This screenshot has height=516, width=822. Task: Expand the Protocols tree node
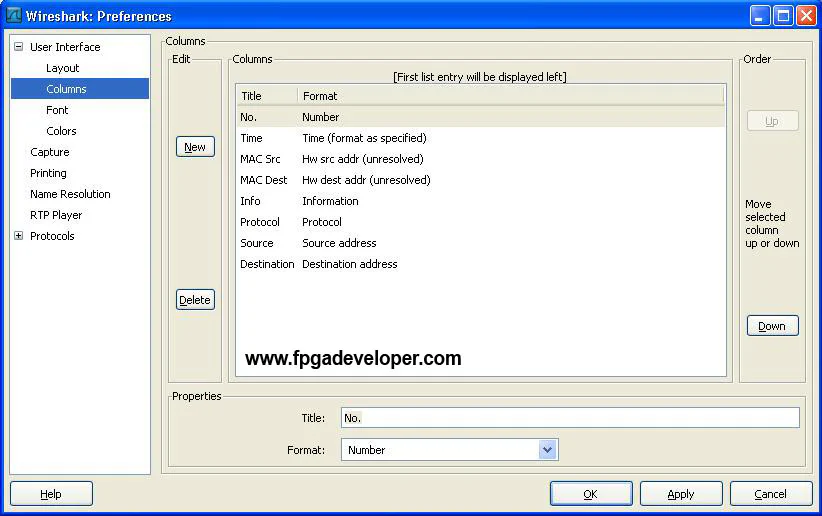click(x=18, y=236)
